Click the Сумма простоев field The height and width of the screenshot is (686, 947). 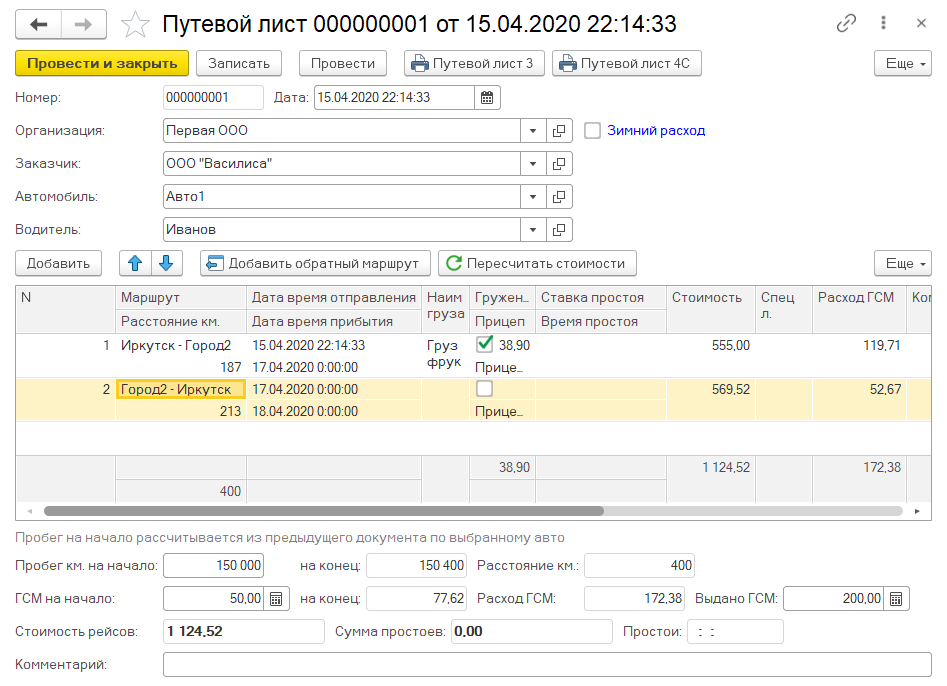(531, 632)
